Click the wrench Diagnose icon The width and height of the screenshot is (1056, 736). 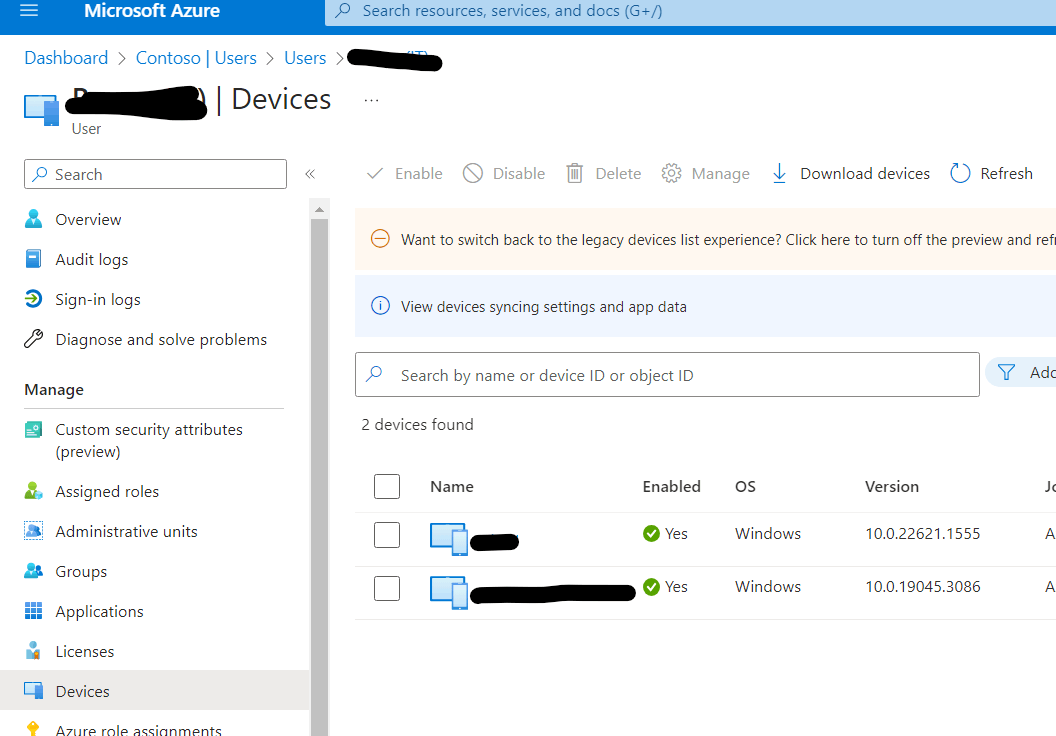pos(33,339)
